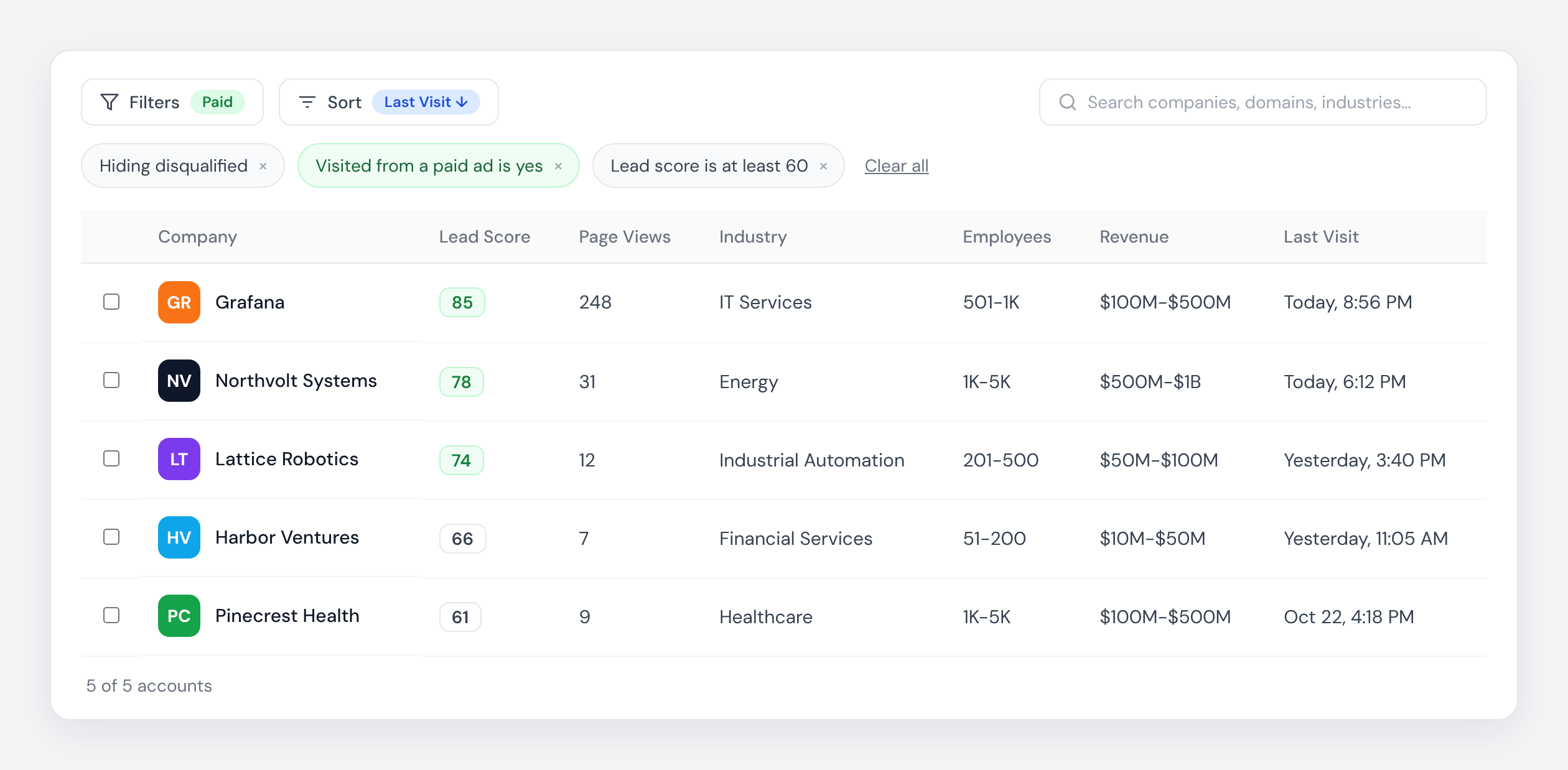Click the Yesterday, 3:40 PM visit cell
The height and width of the screenshot is (770, 1568).
click(1365, 460)
